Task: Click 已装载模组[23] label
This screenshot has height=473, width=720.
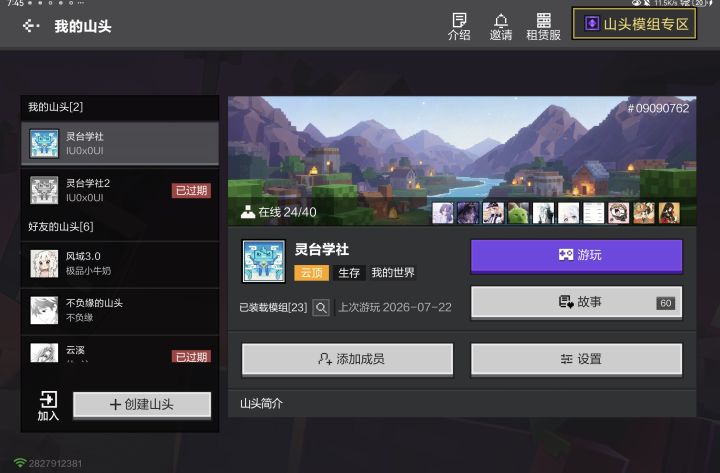Action: pos(273,307)
